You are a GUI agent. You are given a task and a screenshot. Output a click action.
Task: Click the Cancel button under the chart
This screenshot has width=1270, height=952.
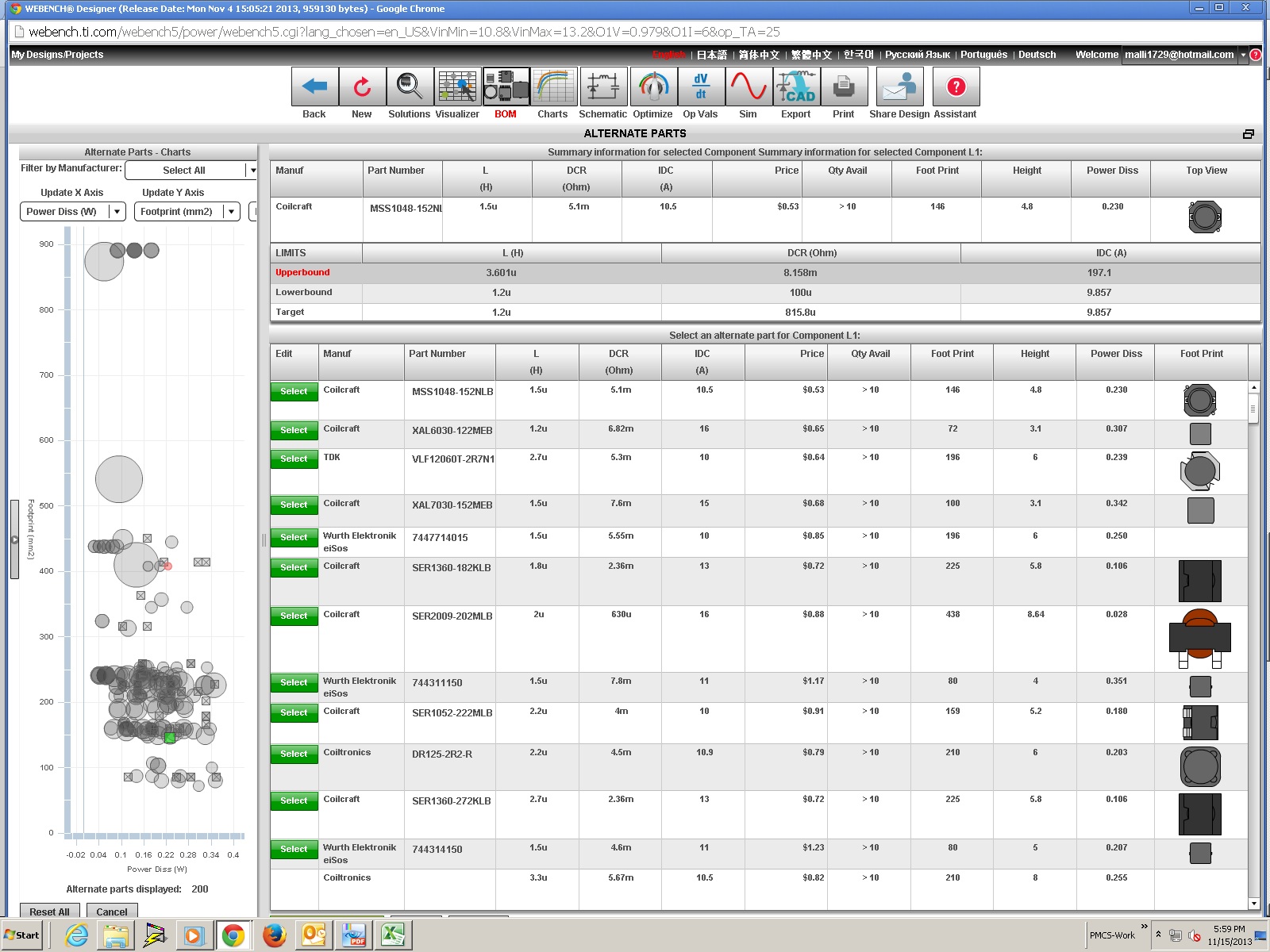[x=112, y=912]
